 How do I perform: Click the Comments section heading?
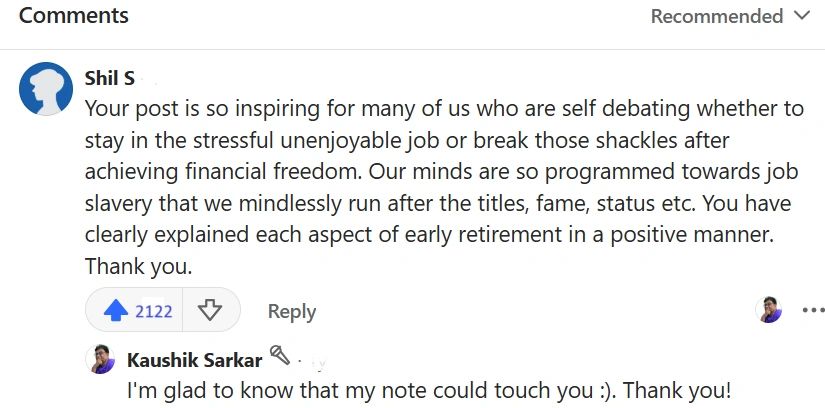coord(74,16)
